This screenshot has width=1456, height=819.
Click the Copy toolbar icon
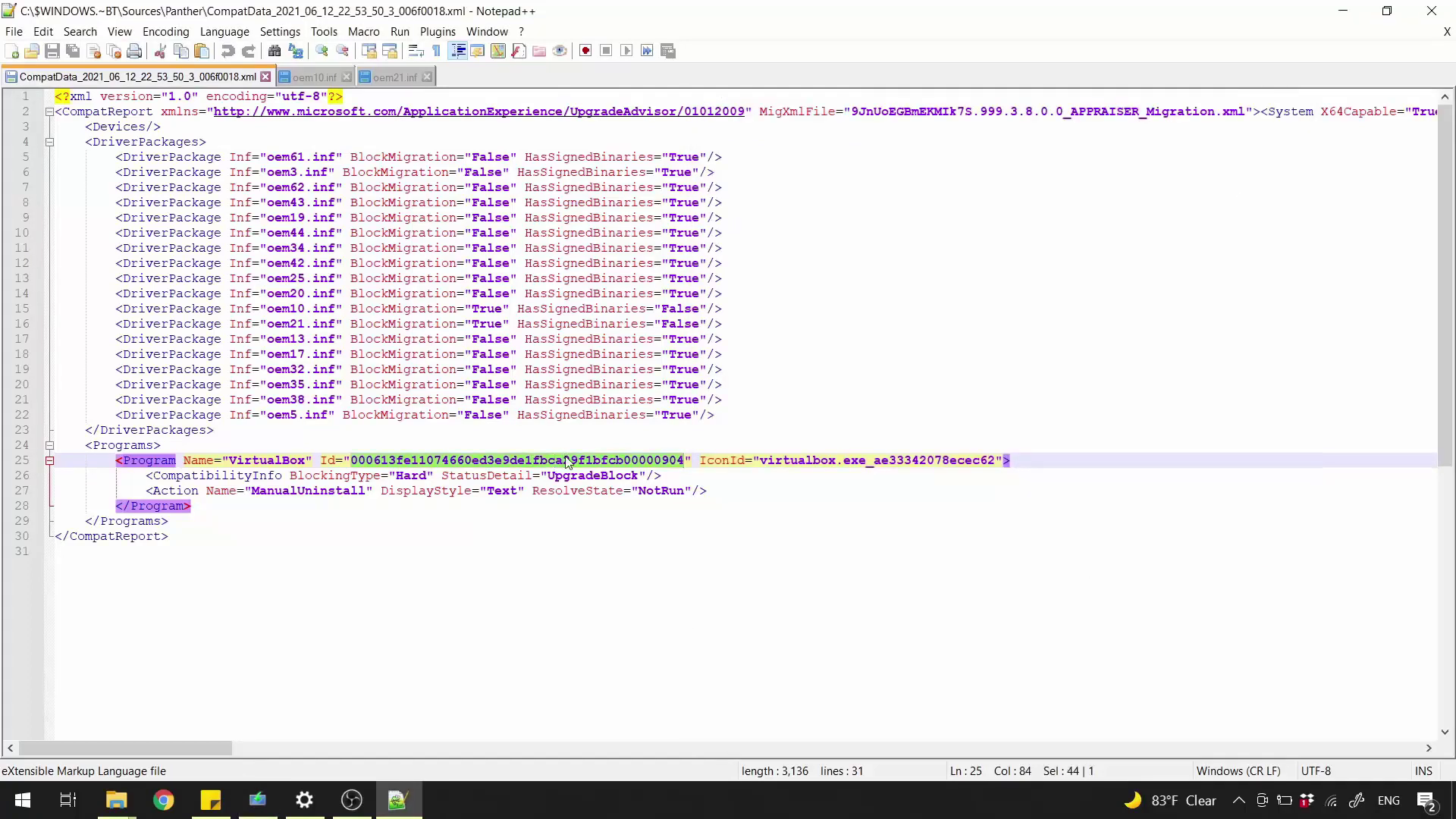(x=181, y=51)
